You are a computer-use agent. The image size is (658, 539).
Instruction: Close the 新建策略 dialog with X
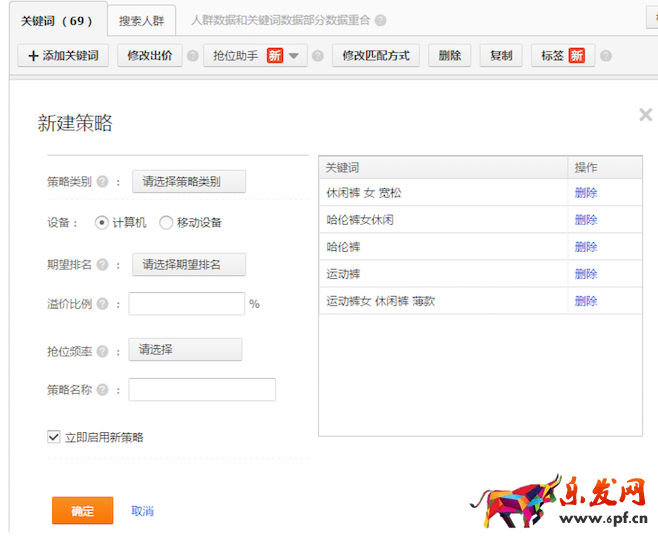tap(645, 115)
